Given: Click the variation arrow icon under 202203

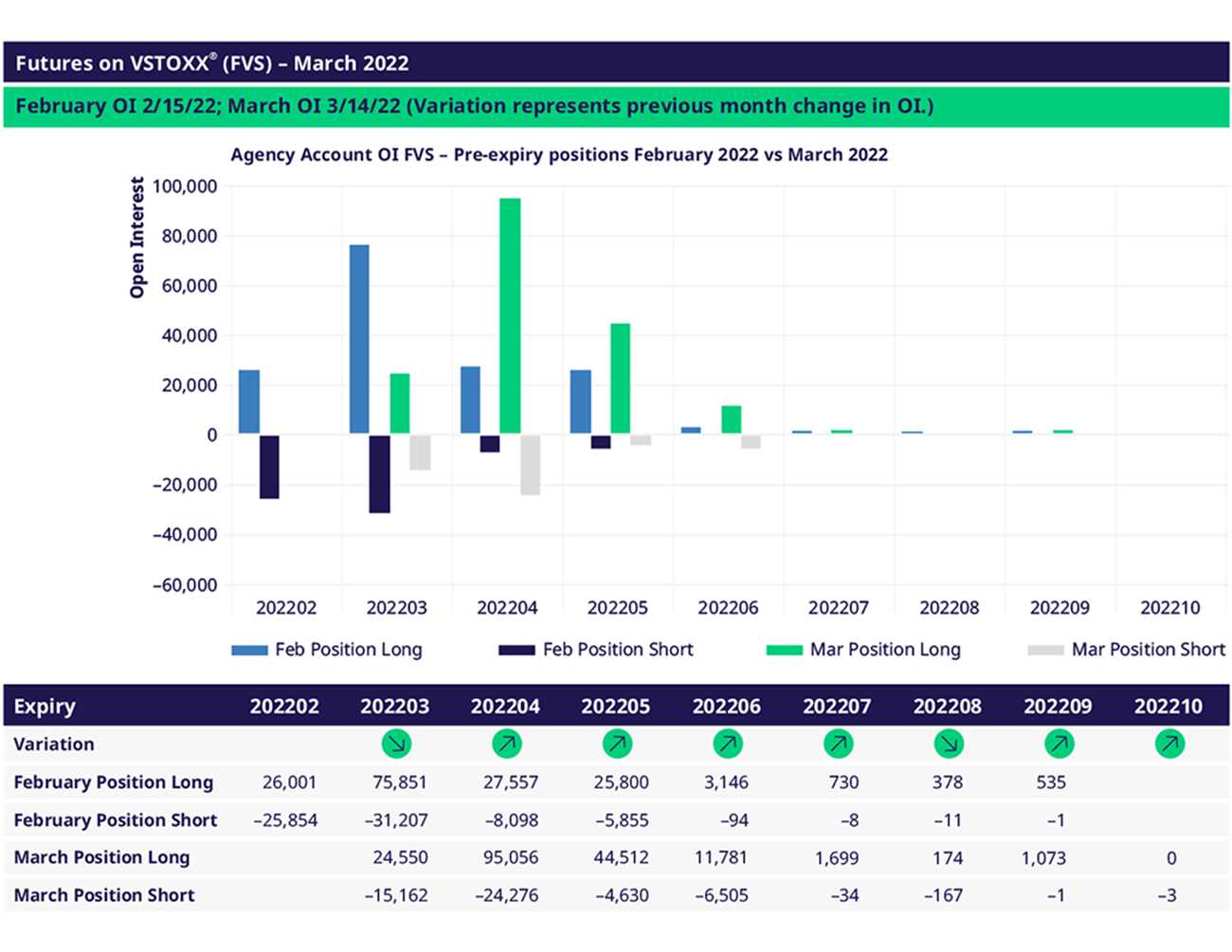Looking at the screenshot, I should pos(396,745).
